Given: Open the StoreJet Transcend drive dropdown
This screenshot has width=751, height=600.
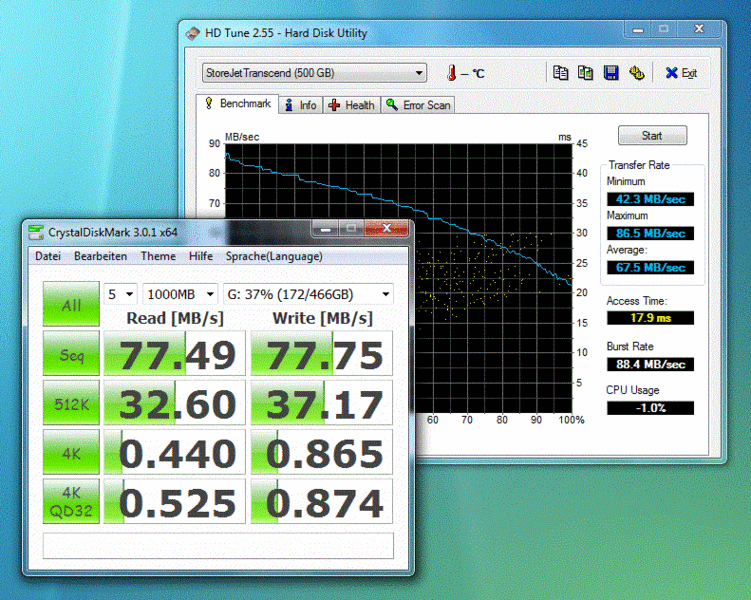Looking at the screenshot, I should 314,73.
